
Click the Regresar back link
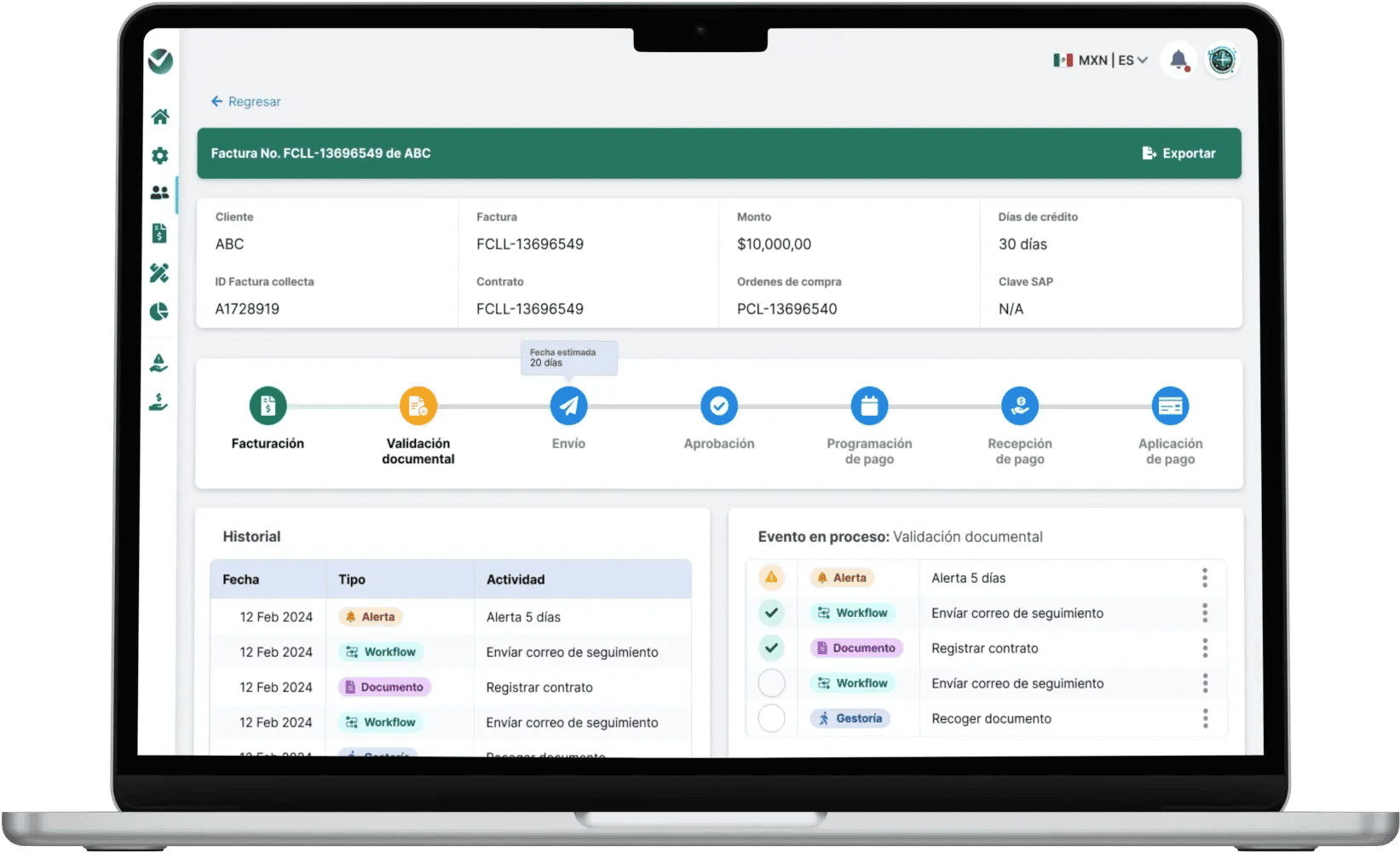coord(246,101)
